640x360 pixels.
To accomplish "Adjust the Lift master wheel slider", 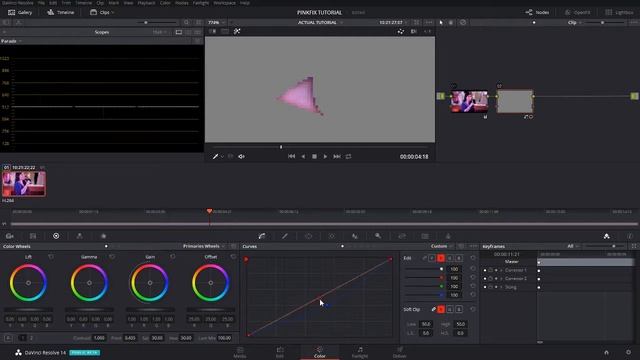I will [x=28, y=310].
